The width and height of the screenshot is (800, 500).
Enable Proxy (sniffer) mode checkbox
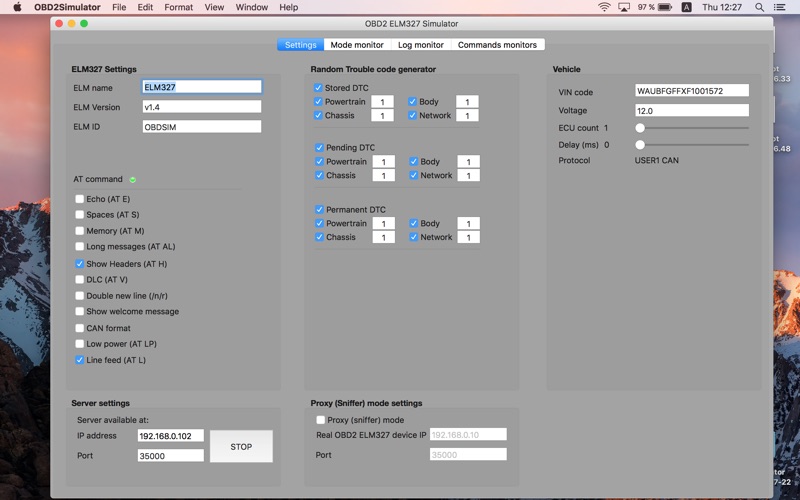[320, 420]
